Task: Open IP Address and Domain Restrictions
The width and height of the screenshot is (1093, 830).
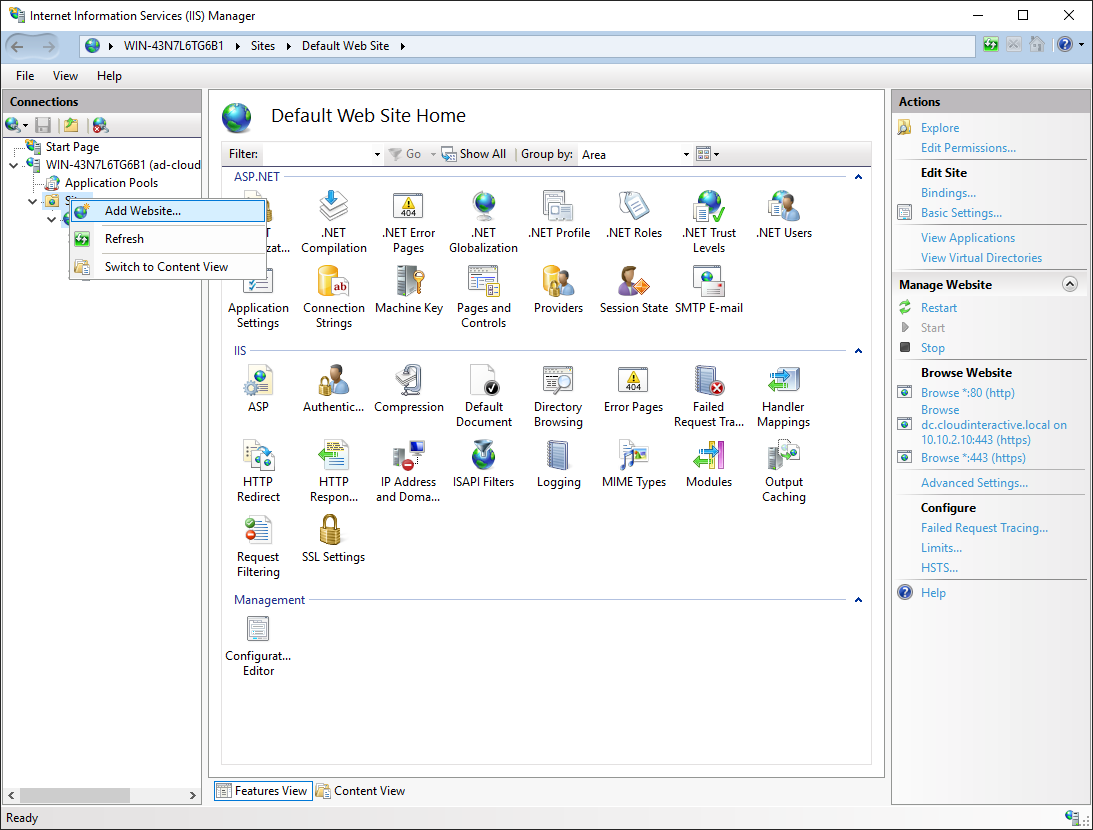Action: pos(408,471)
